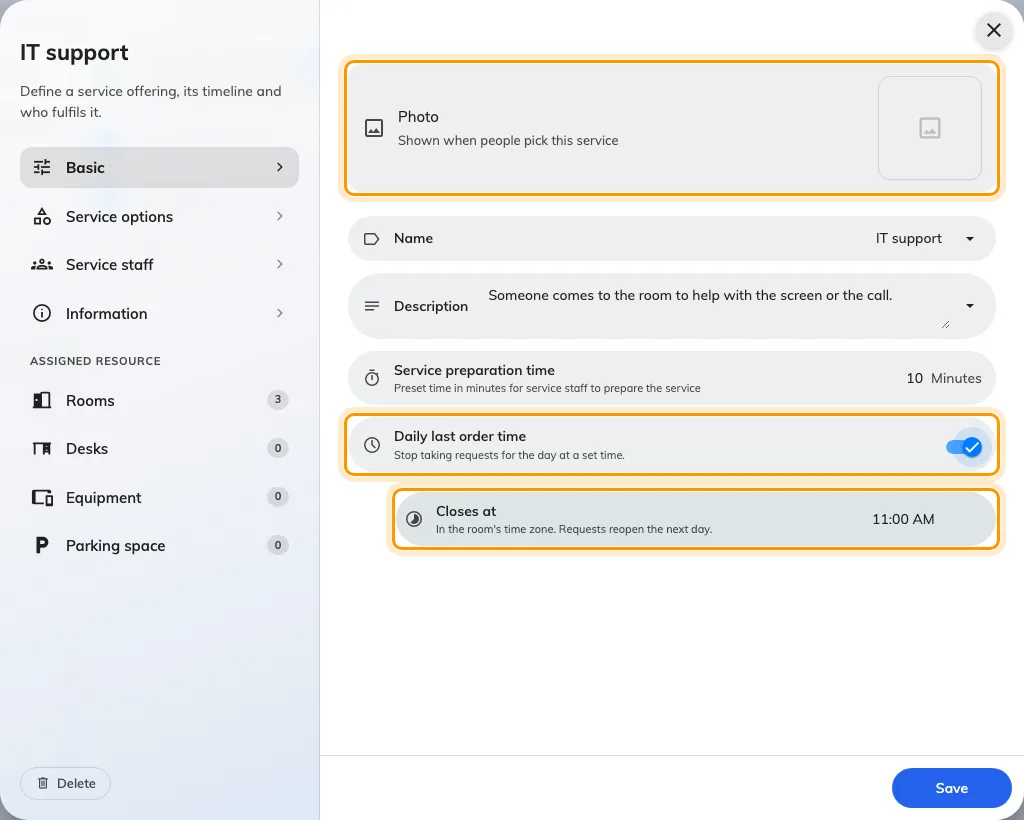The height and width of the screenshot is (820, 1024).
Task: Open the Description dropdown arrow
Action: 970,306
